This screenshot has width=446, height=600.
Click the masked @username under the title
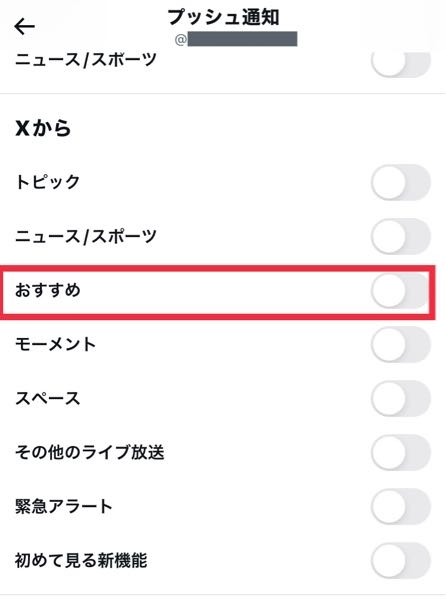tap(236, 39)
